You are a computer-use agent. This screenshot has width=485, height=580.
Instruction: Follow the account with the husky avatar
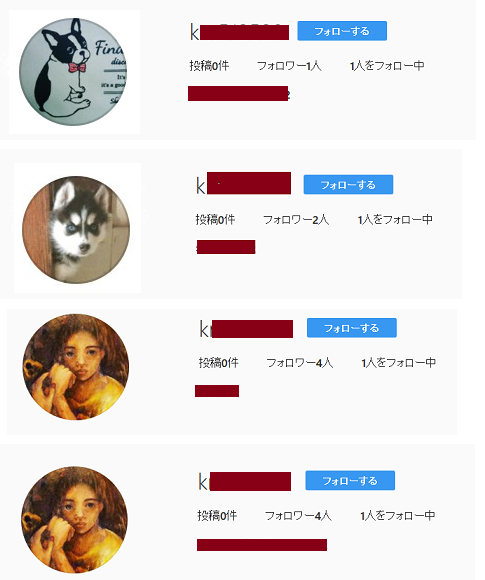point(348,185)
